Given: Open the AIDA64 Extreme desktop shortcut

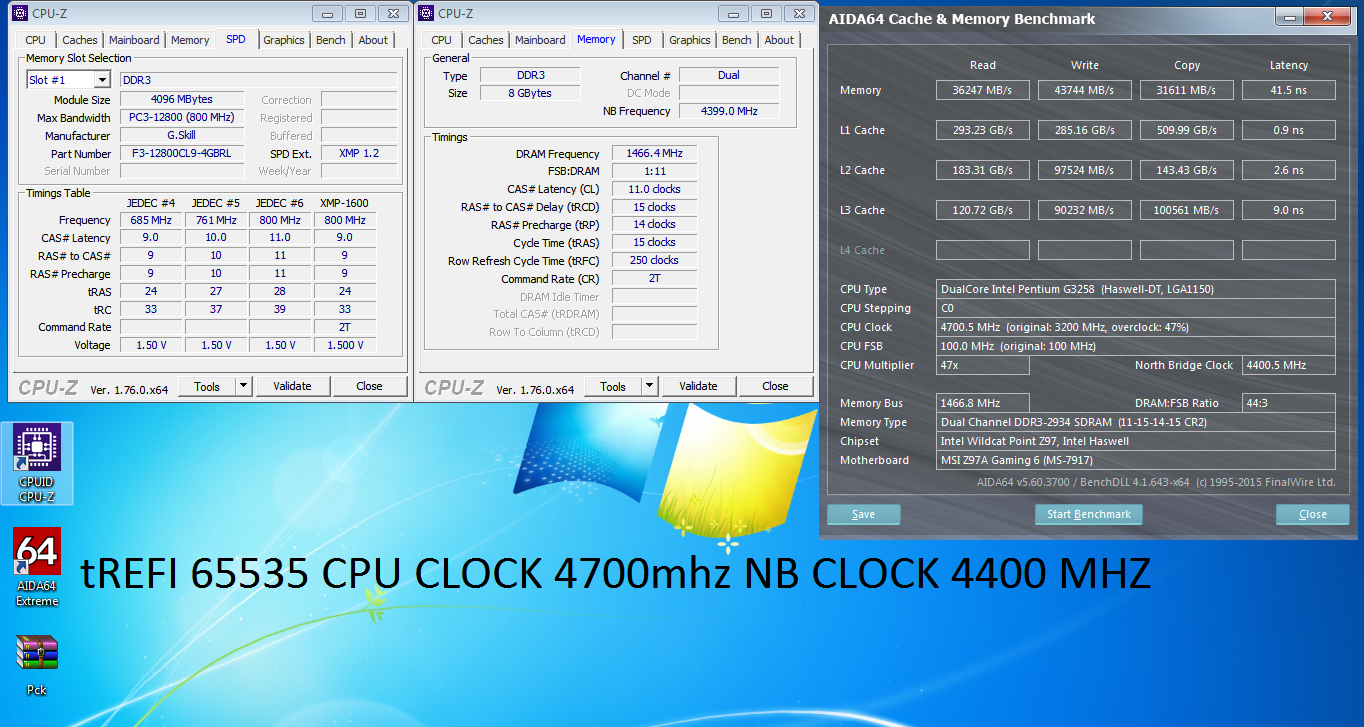Looking at the screenshot, I should [37, 567].
